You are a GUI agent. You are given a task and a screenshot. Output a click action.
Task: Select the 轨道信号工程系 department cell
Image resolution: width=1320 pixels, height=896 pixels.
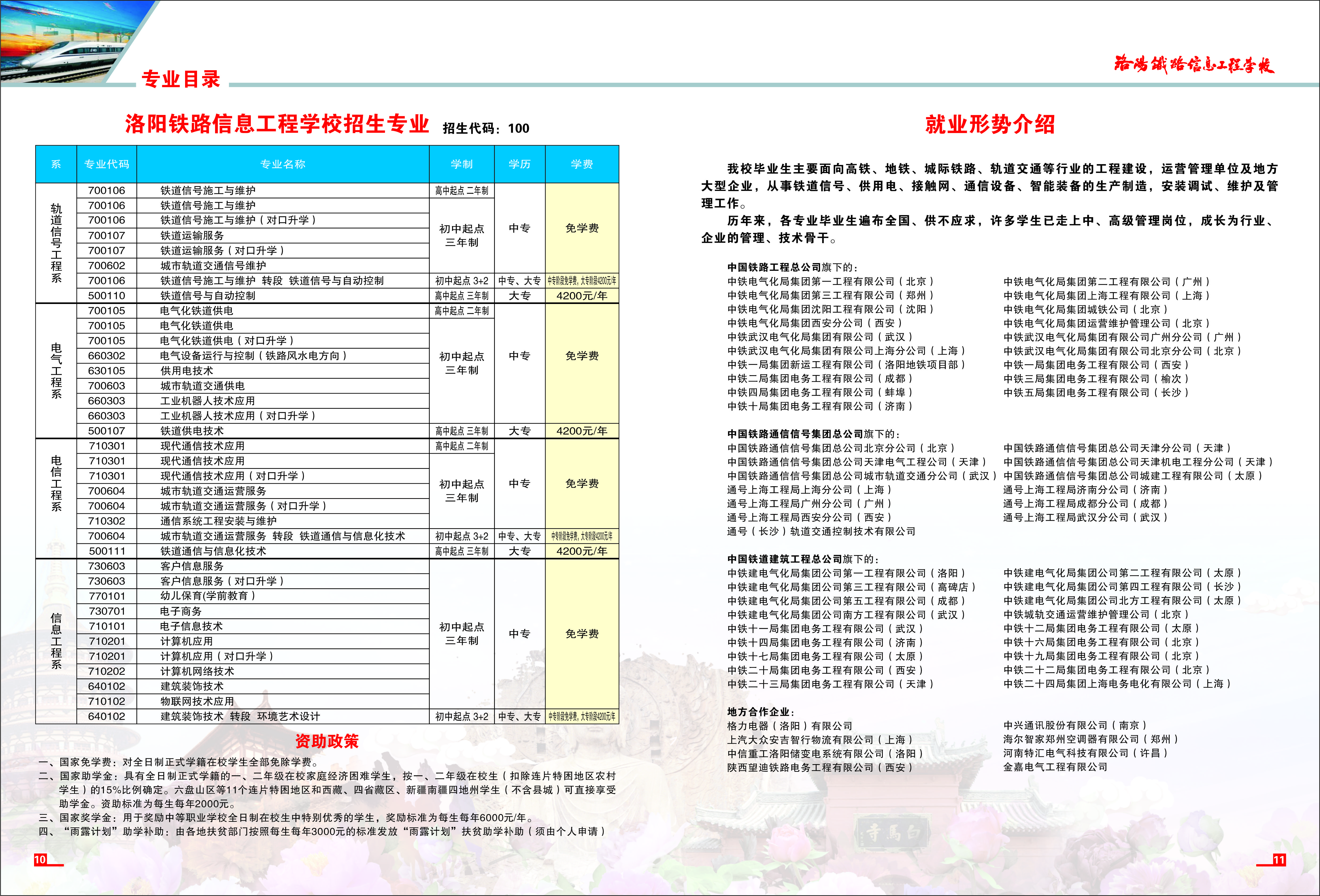tap(56, 243)
